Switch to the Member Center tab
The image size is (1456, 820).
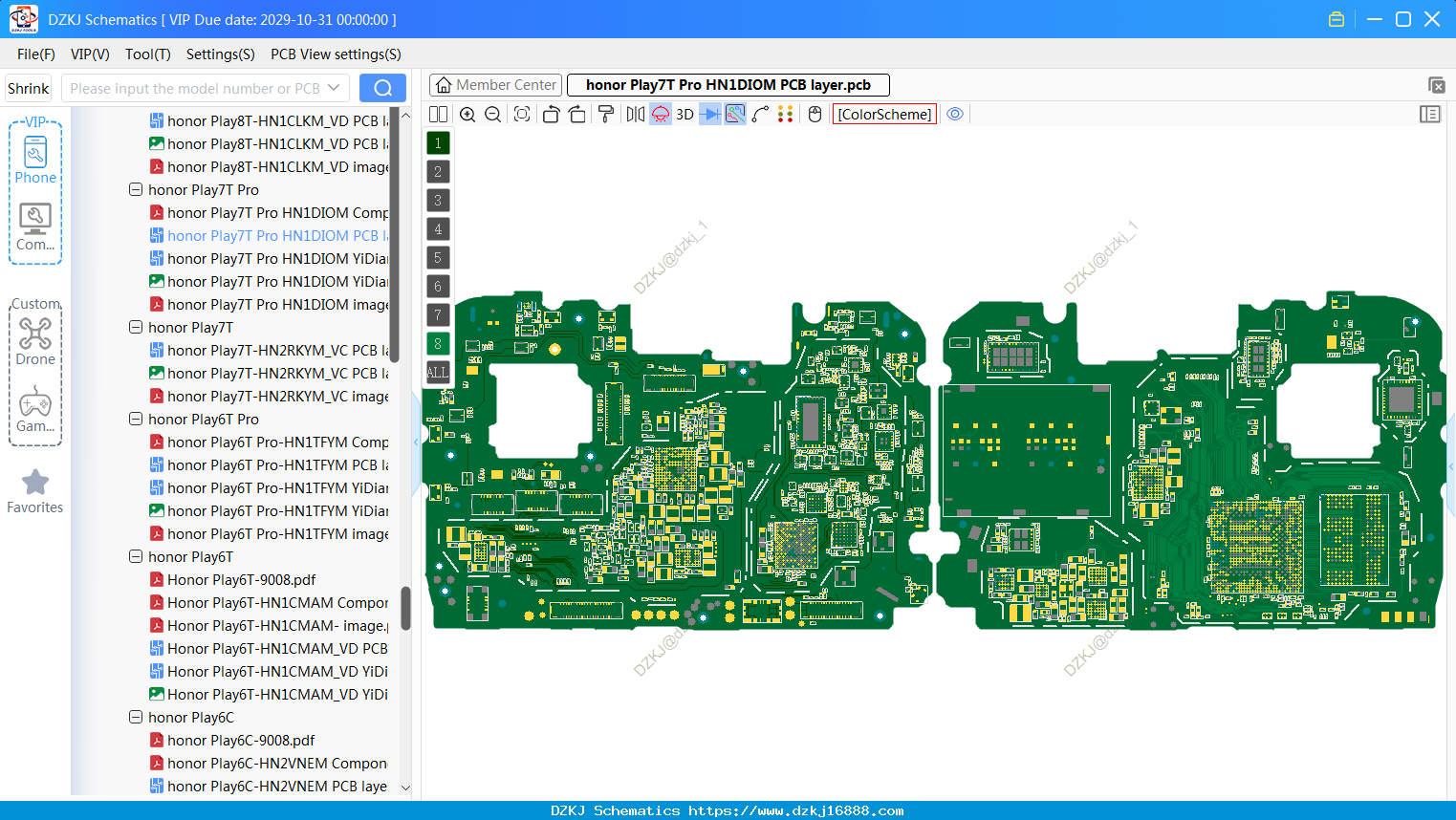tap(495, 85)
